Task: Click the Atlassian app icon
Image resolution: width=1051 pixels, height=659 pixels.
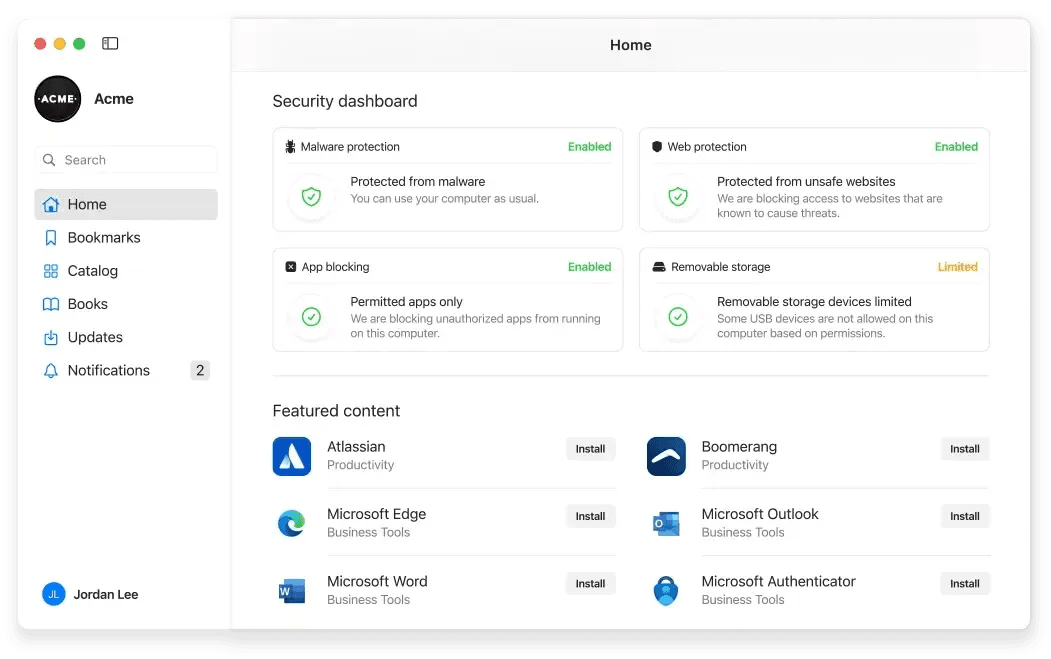Action: point(292,456)
